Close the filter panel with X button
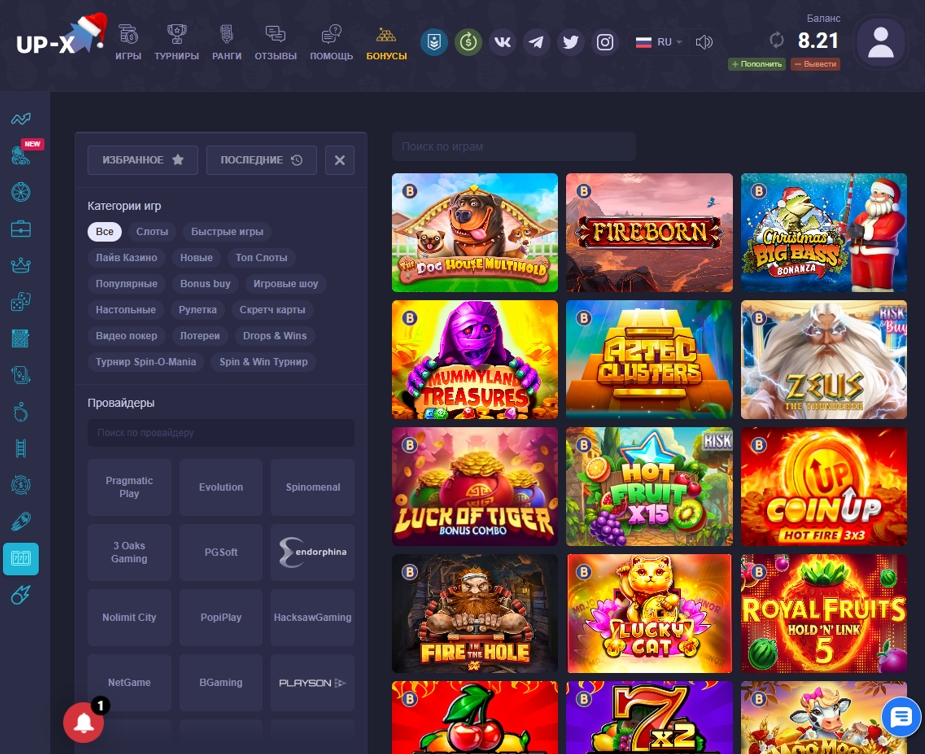The width and height of the screenshot is (925, 754). [x=340, y=160]
